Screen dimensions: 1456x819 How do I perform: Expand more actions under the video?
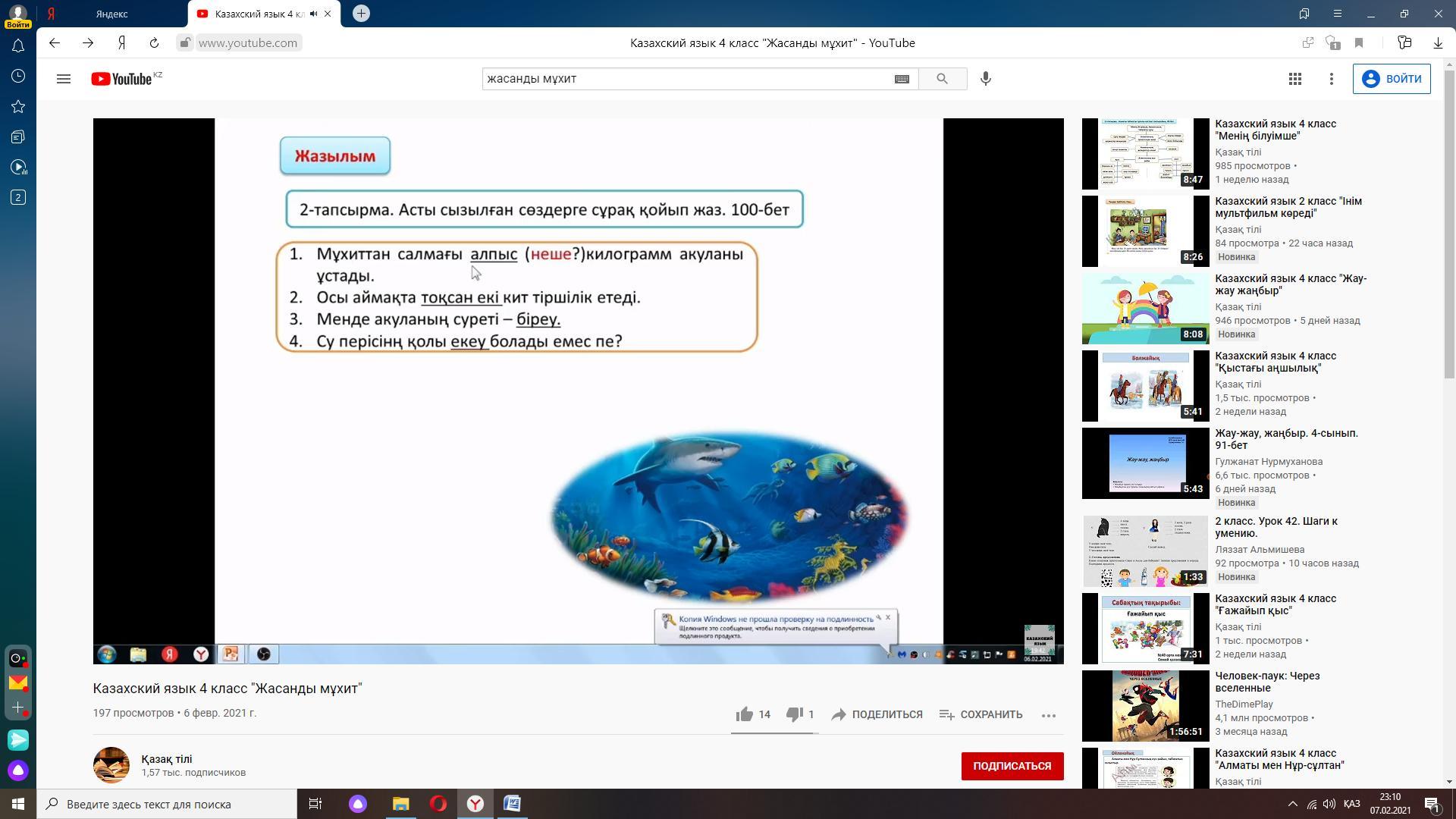click(1049, 715)
